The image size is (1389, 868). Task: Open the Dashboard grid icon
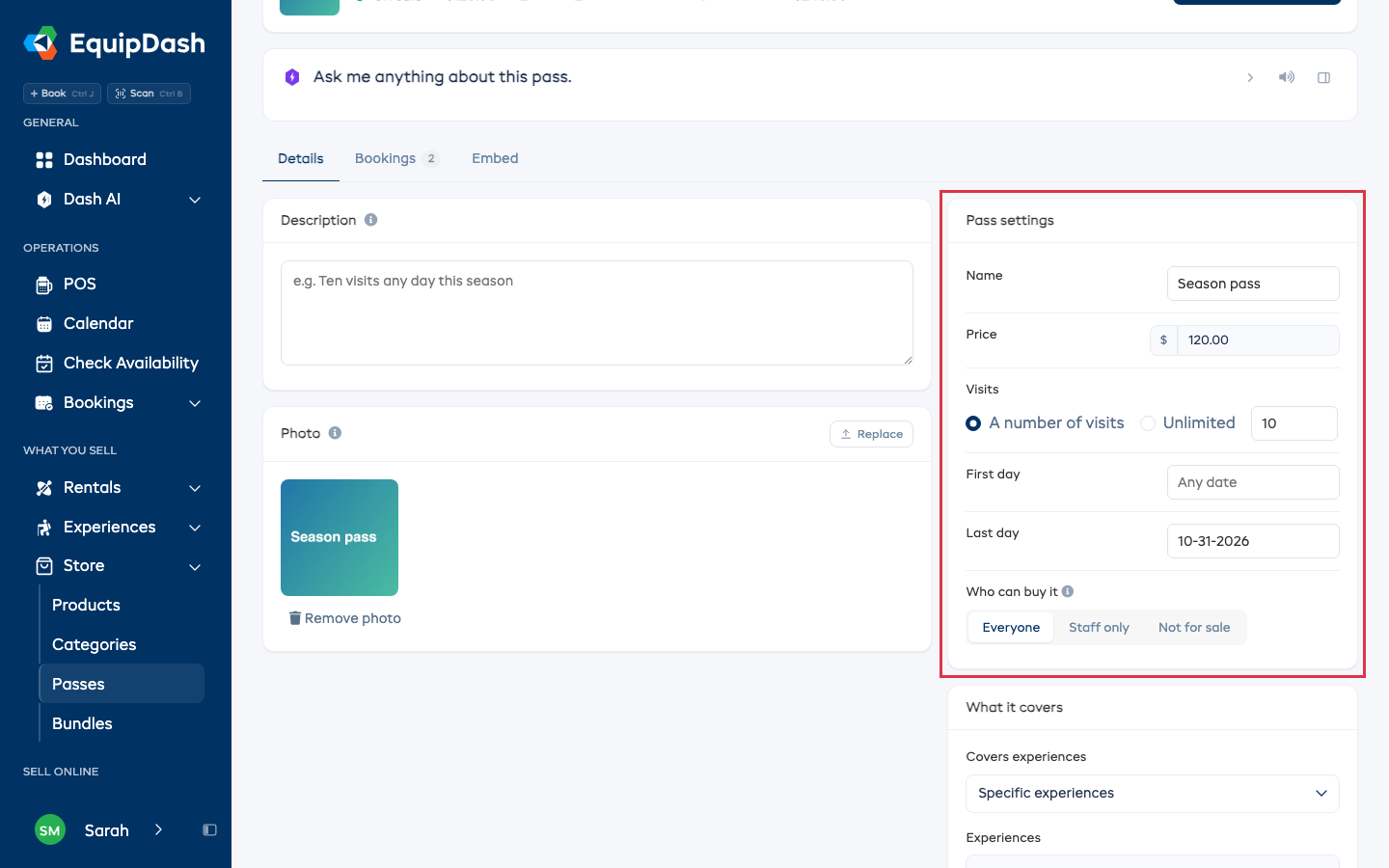(44, 160)
